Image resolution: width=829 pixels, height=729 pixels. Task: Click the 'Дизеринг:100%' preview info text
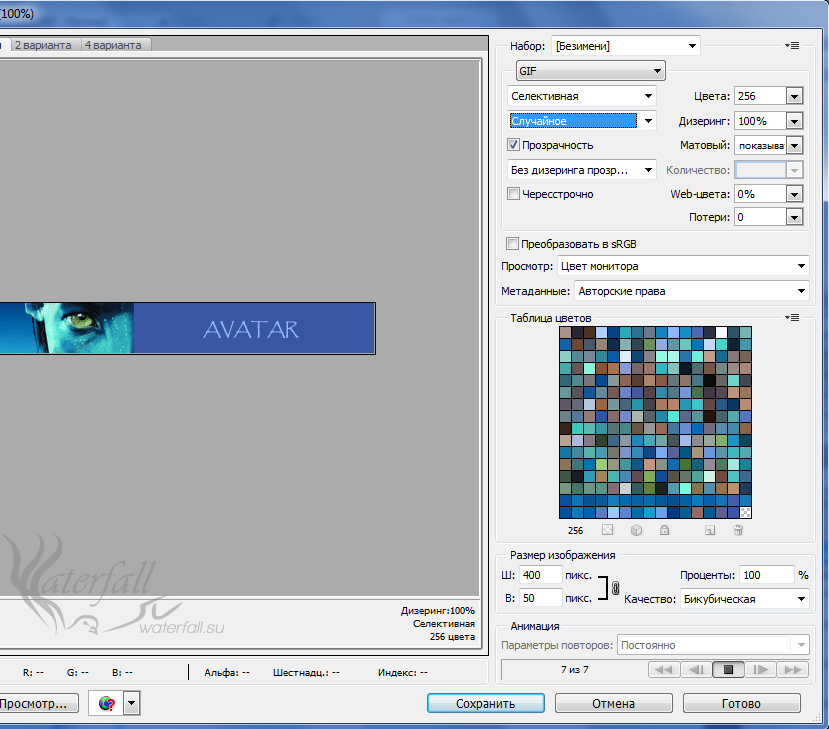[437, 611]
